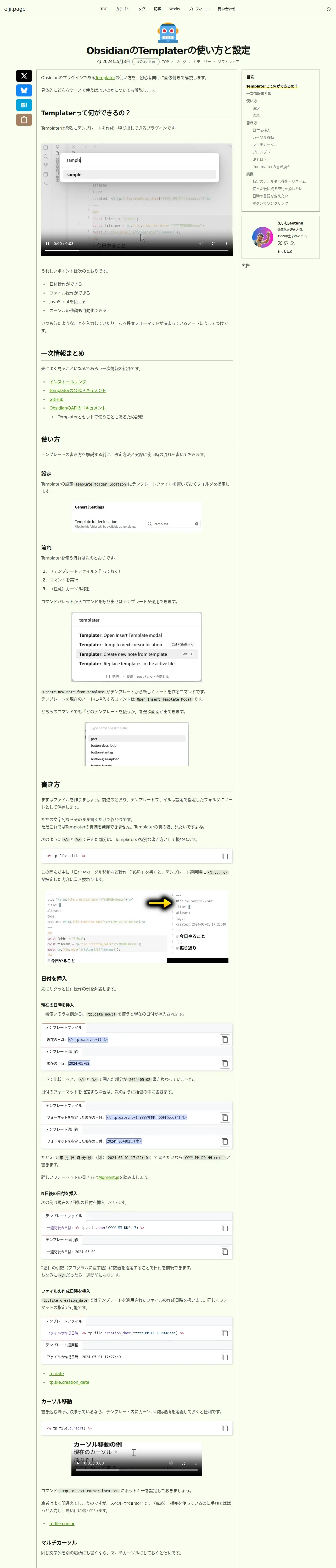Jump to 一次情報まとめ in table of contents
This screenshot has width=336, height=1568.
[x=259, y=94]
